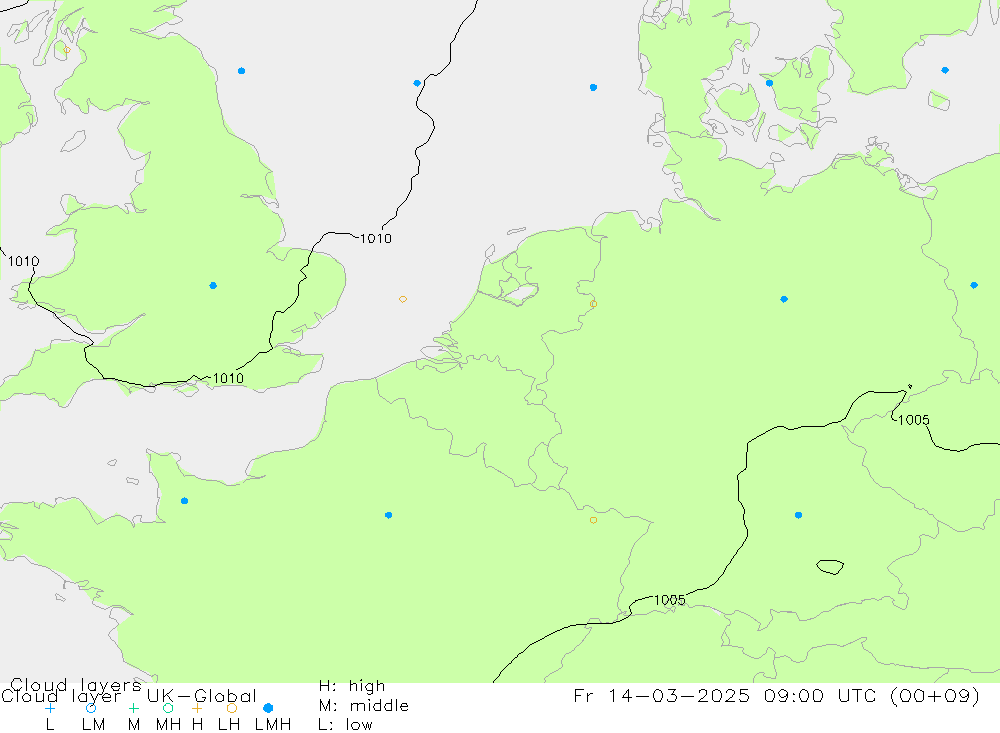Select the orange marker over northeastern France

coord(593,521)
